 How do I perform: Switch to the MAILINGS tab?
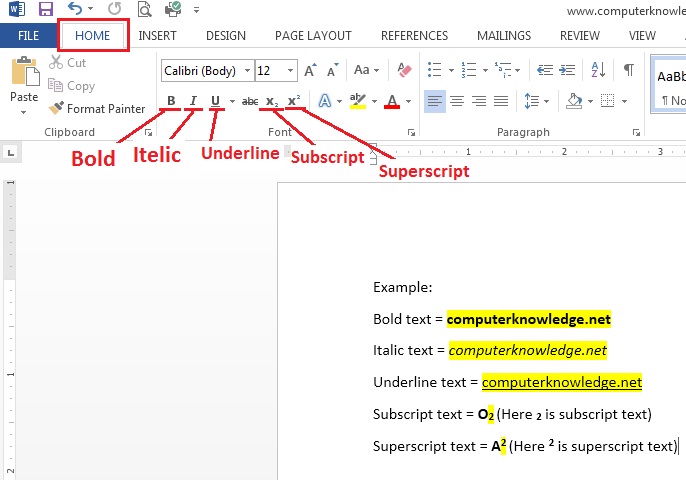(504, 35)
